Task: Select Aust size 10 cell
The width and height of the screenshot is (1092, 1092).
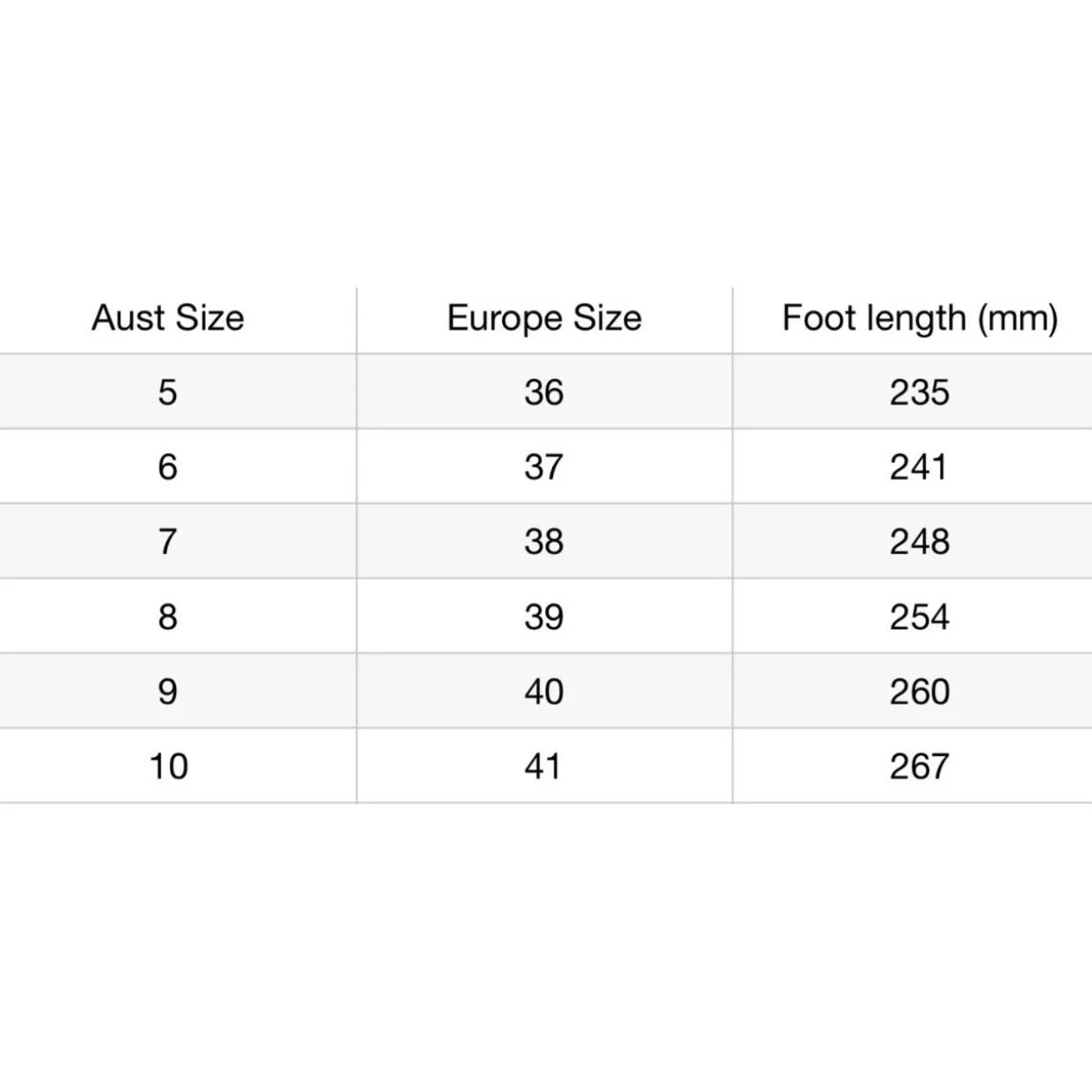Action: (x=168, y=767)
